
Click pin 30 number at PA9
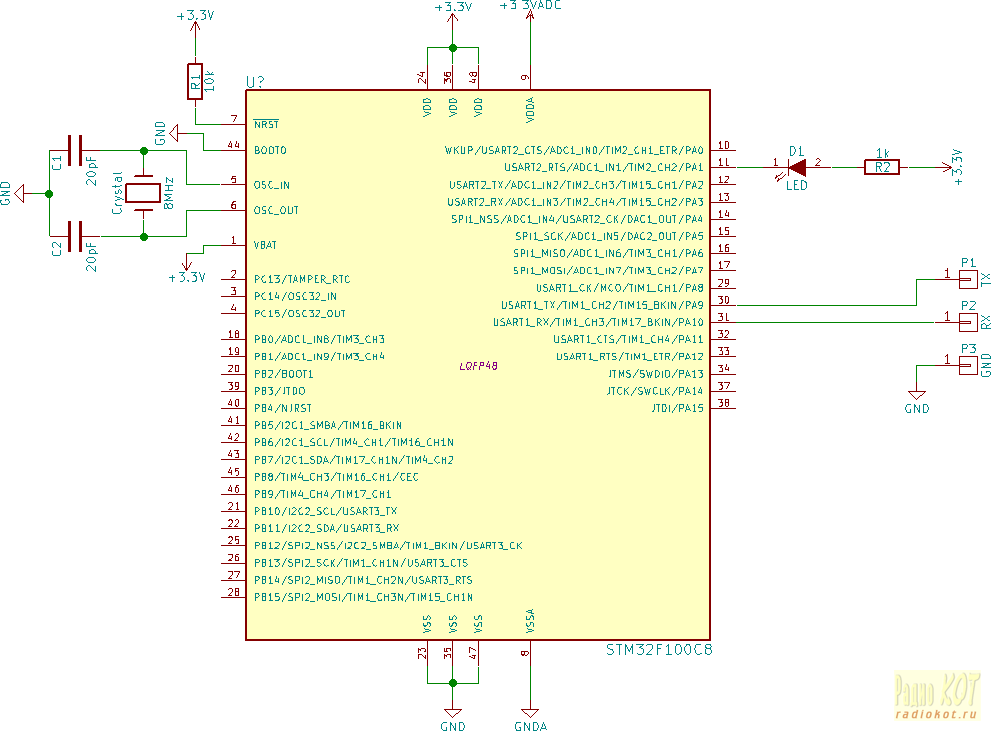pos(723,299)
